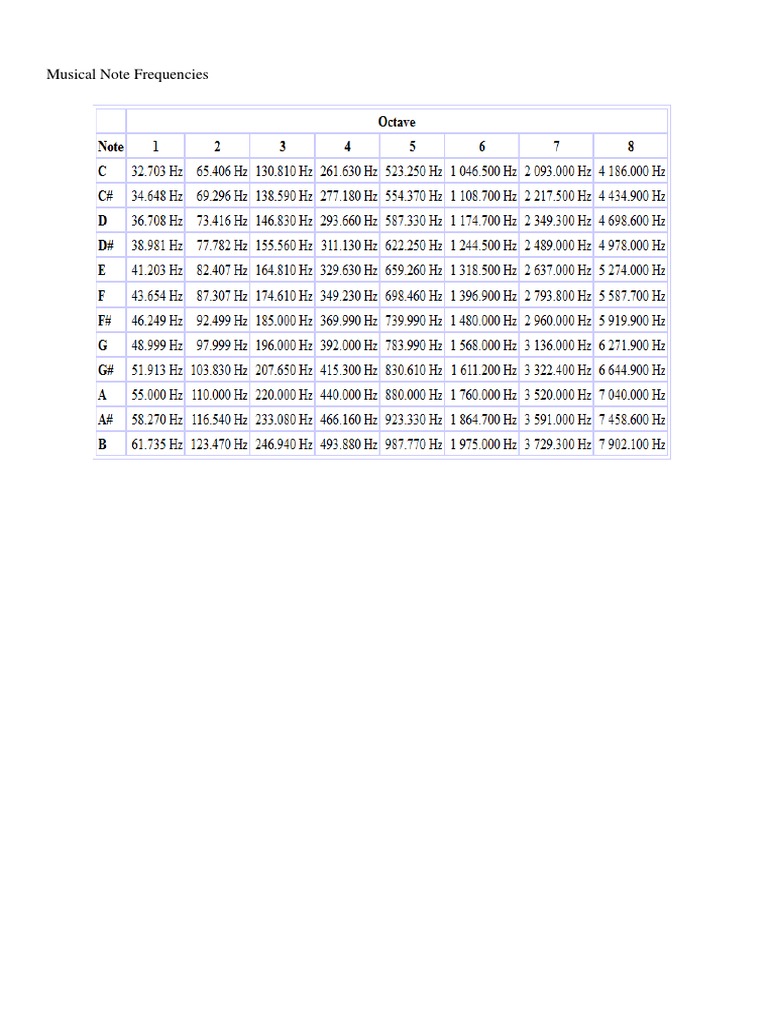Select the octave 4 column header

click(x=347, y=146)
